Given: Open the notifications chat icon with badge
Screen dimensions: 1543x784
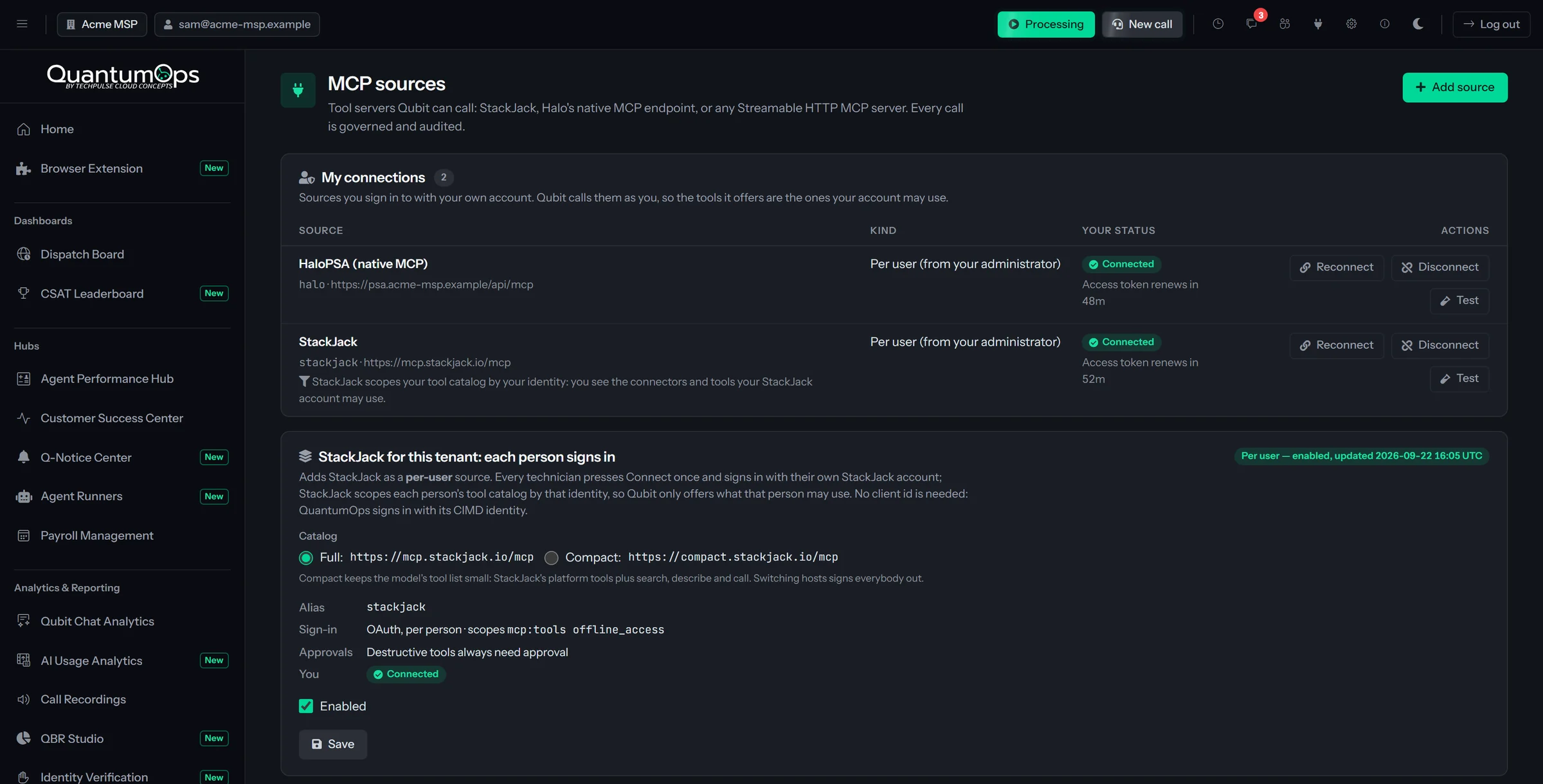Looking at the screenshot, I should 1251,24.
